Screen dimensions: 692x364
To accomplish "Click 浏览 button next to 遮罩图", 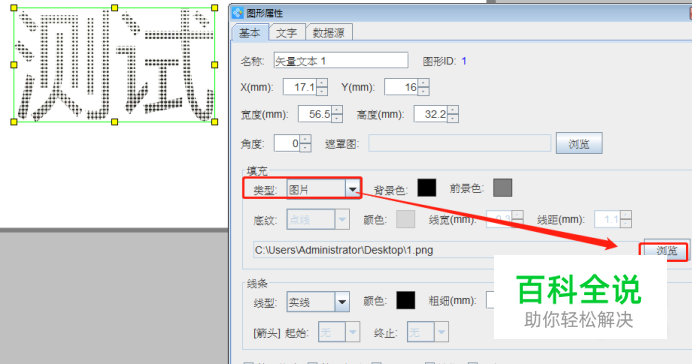I will [x=579, y=143].
